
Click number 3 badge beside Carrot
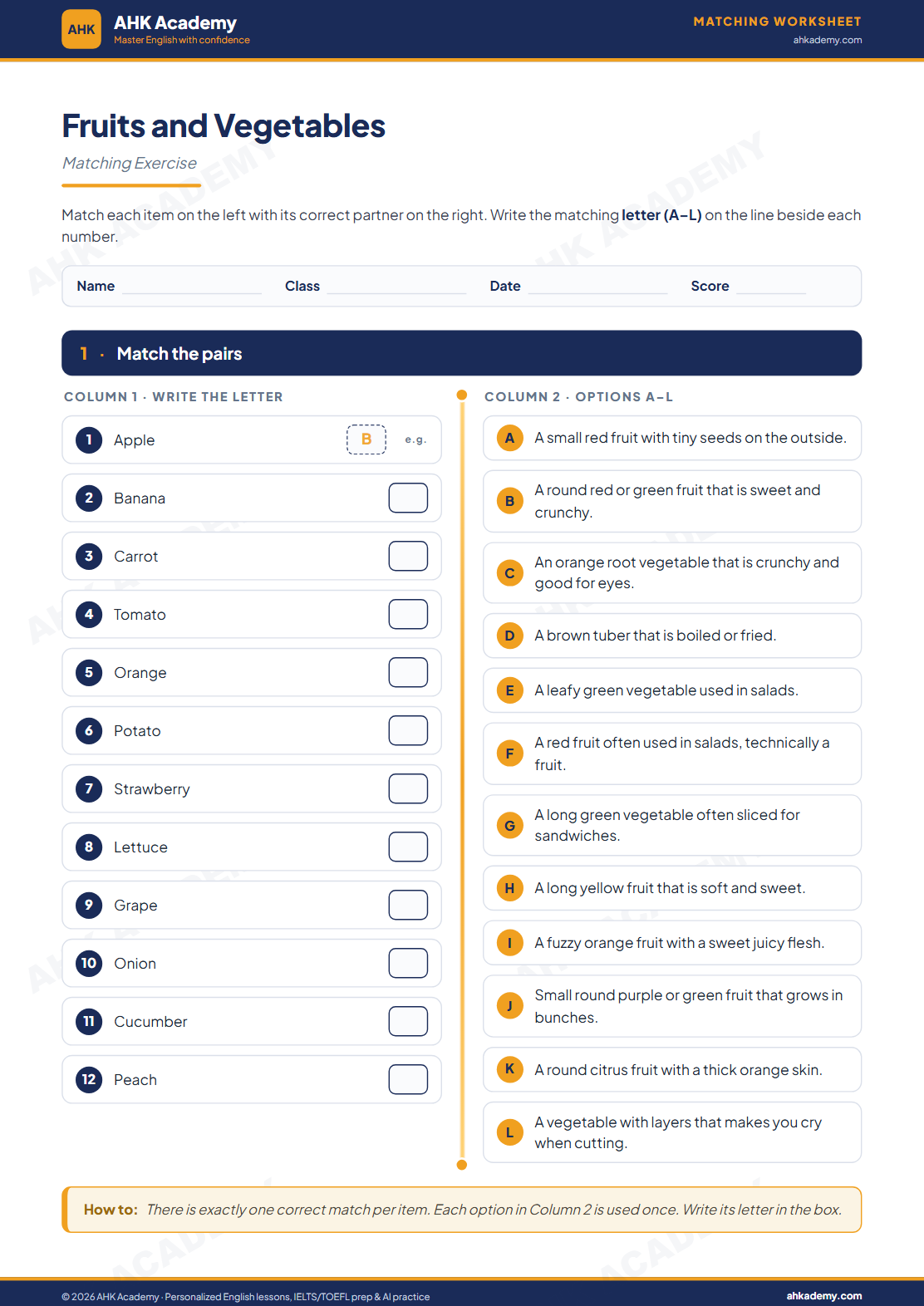(89, 556)
